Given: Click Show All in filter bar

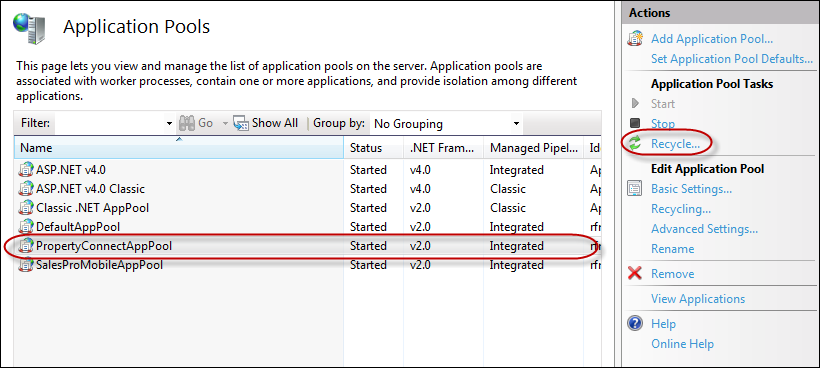Looking at the screenshot, I should click(275, 123).
